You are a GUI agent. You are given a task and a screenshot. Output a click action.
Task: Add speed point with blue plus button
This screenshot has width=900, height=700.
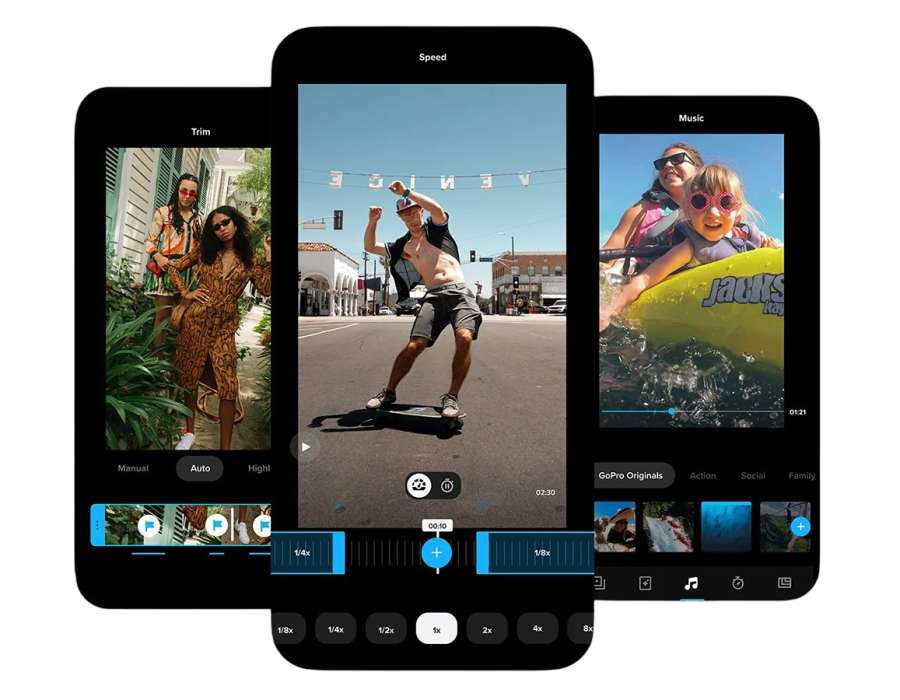(x=436, y=552)
